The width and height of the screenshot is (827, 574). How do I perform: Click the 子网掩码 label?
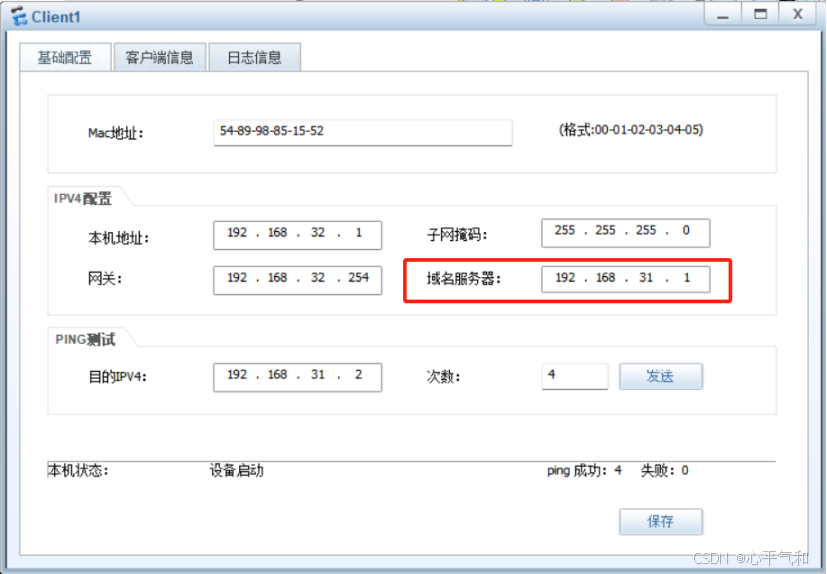pyautogui.click(x=457, y=235)
